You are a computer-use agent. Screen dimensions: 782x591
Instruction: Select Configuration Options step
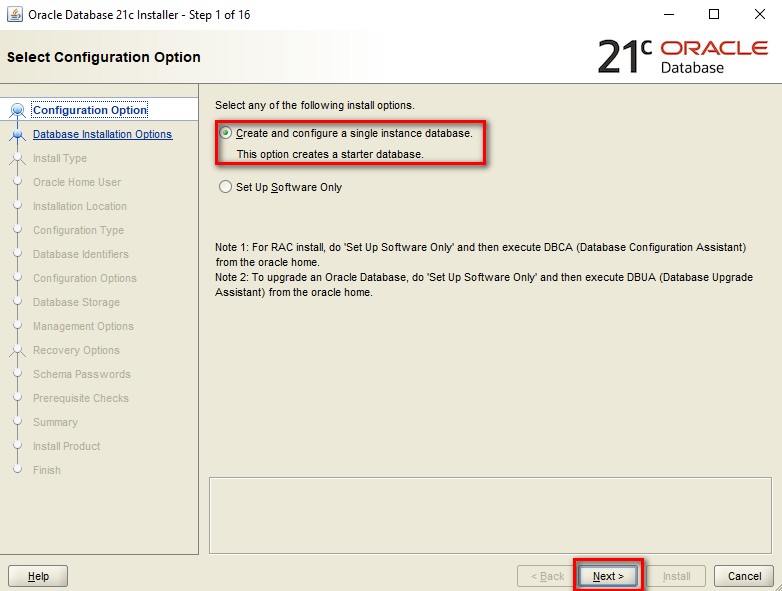point(85,278)
